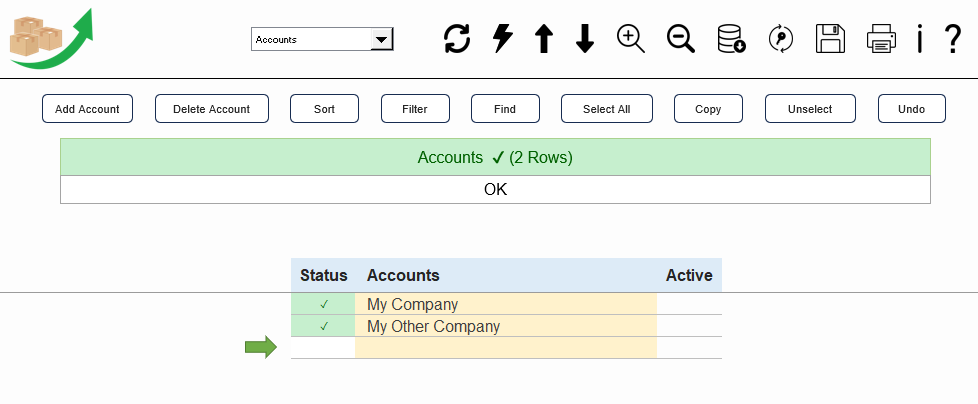This screenshot has width=978, height=404.
Task: Click the Delete Account button
Action: (x=211, y=109)
